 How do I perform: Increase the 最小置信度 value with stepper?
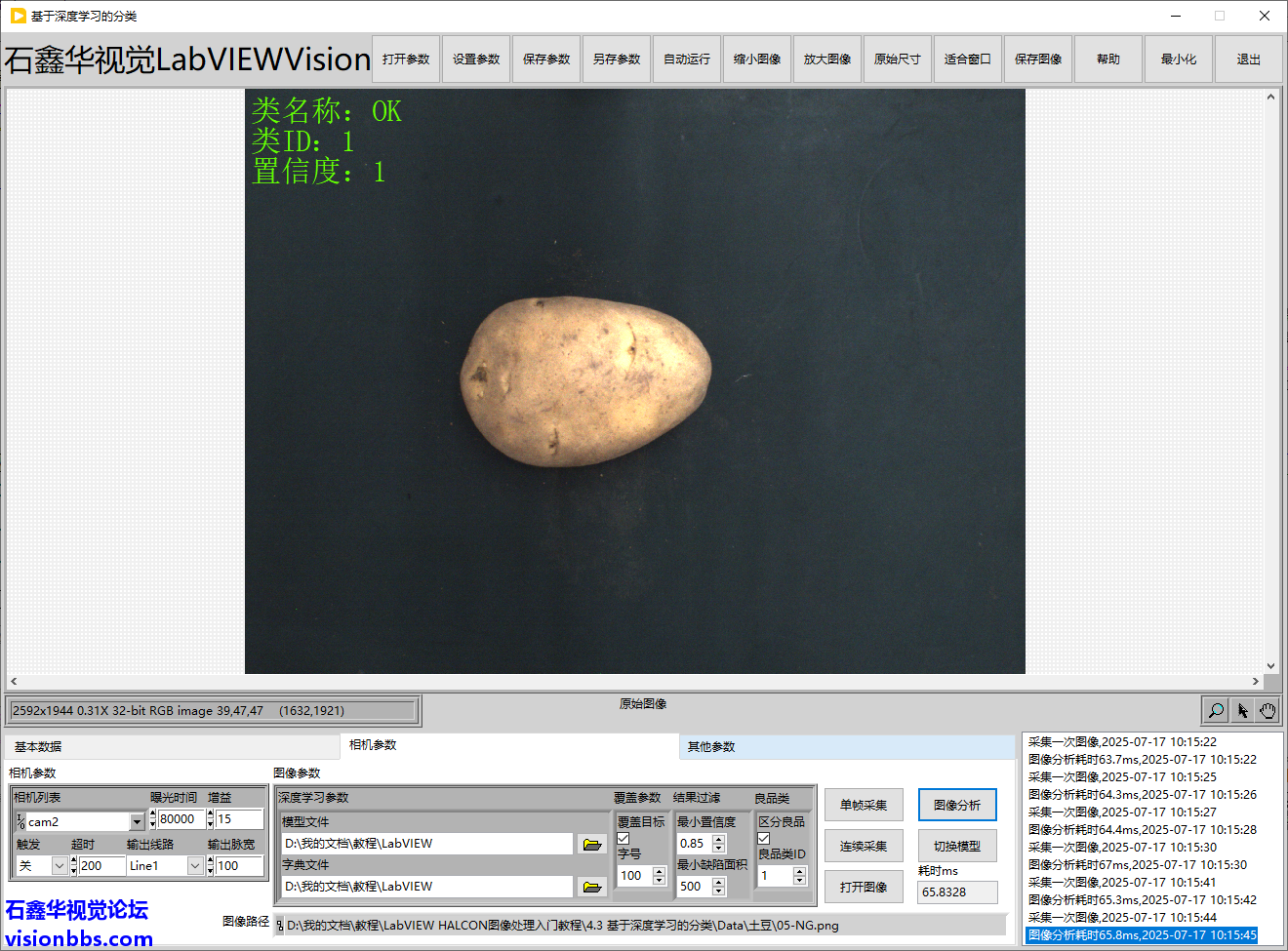[x=719, y=838]
